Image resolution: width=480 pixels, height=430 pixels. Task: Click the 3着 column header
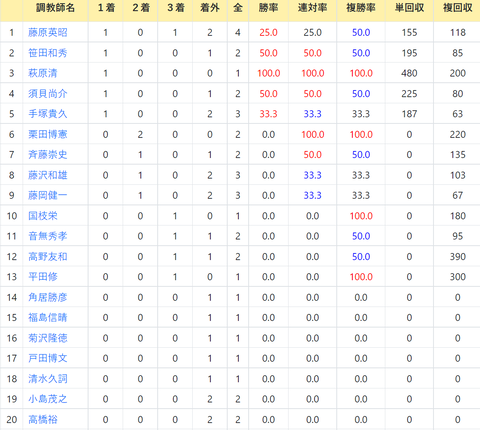(176, 8)
